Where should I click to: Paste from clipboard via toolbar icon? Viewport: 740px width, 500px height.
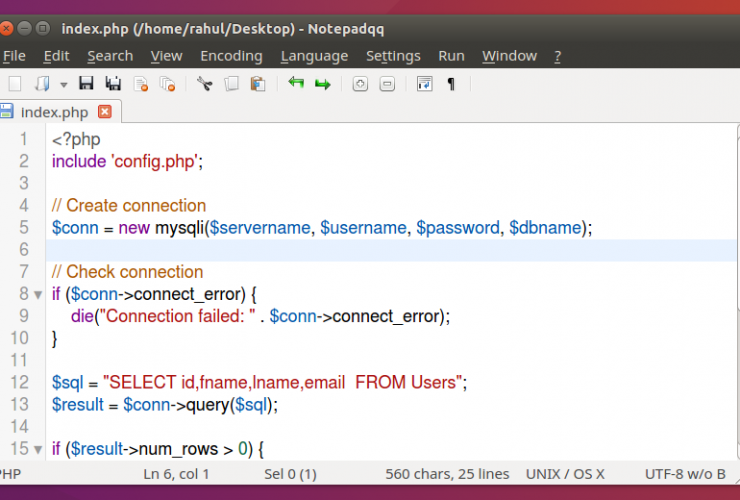[x=258, y=84]
